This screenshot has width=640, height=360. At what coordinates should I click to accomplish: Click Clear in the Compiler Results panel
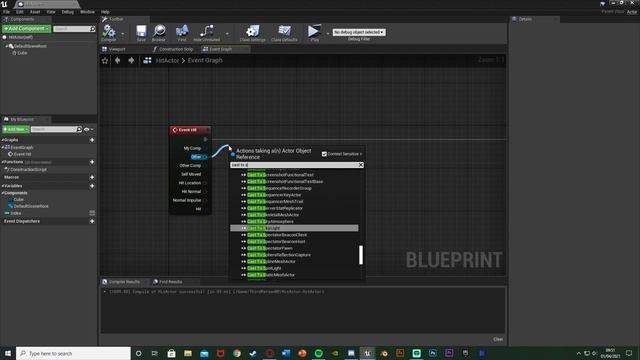[498, 339]
